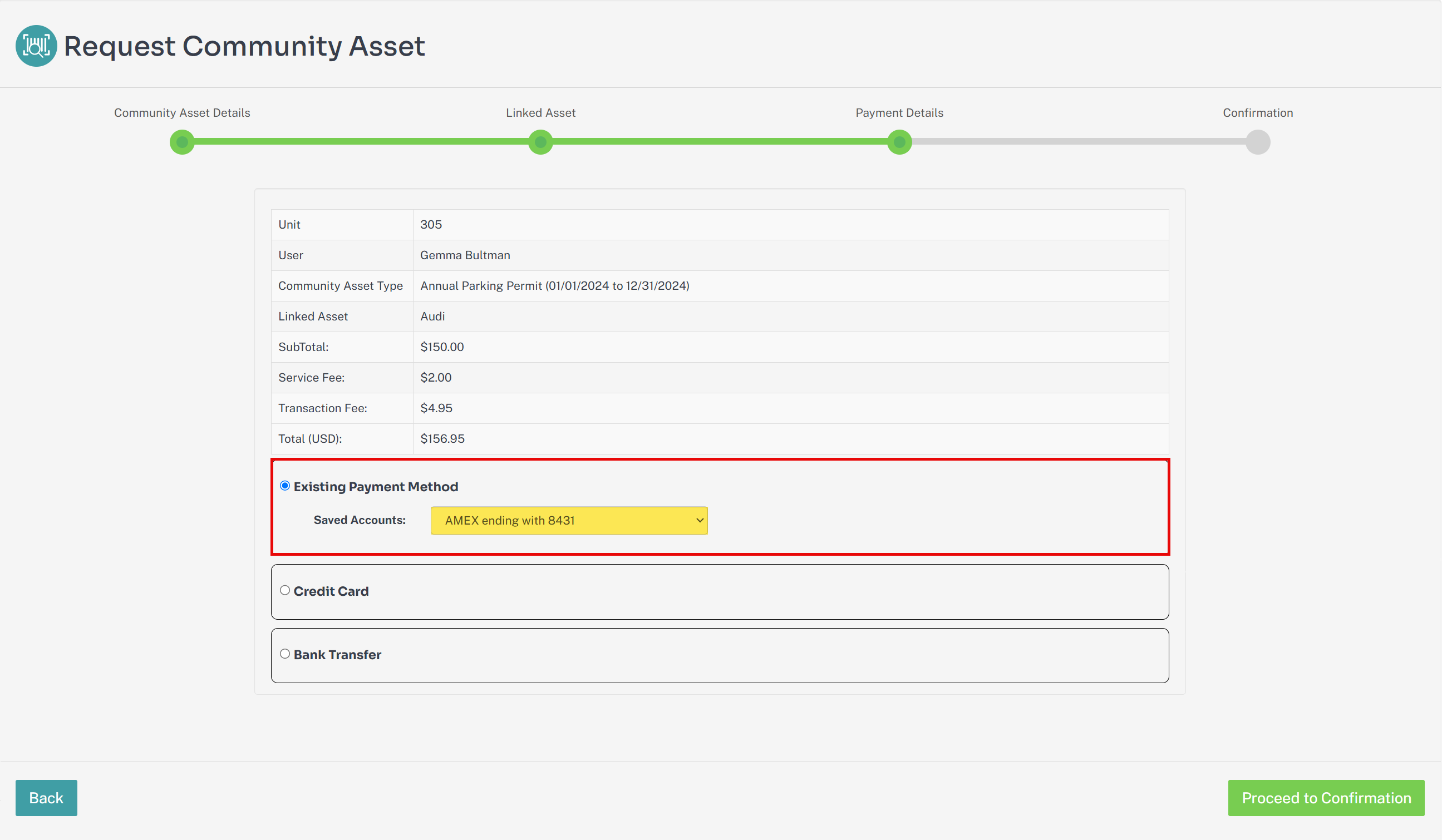This screenshot has width=1442, height=840.
Task: Jump to the Linked Asset step circle
Action: tap(541, 142)
